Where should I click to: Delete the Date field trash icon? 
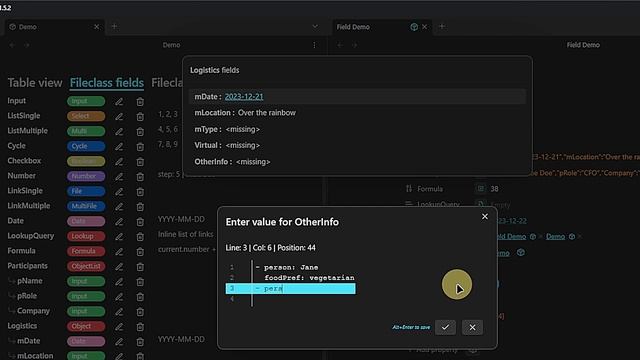(140, 222)
